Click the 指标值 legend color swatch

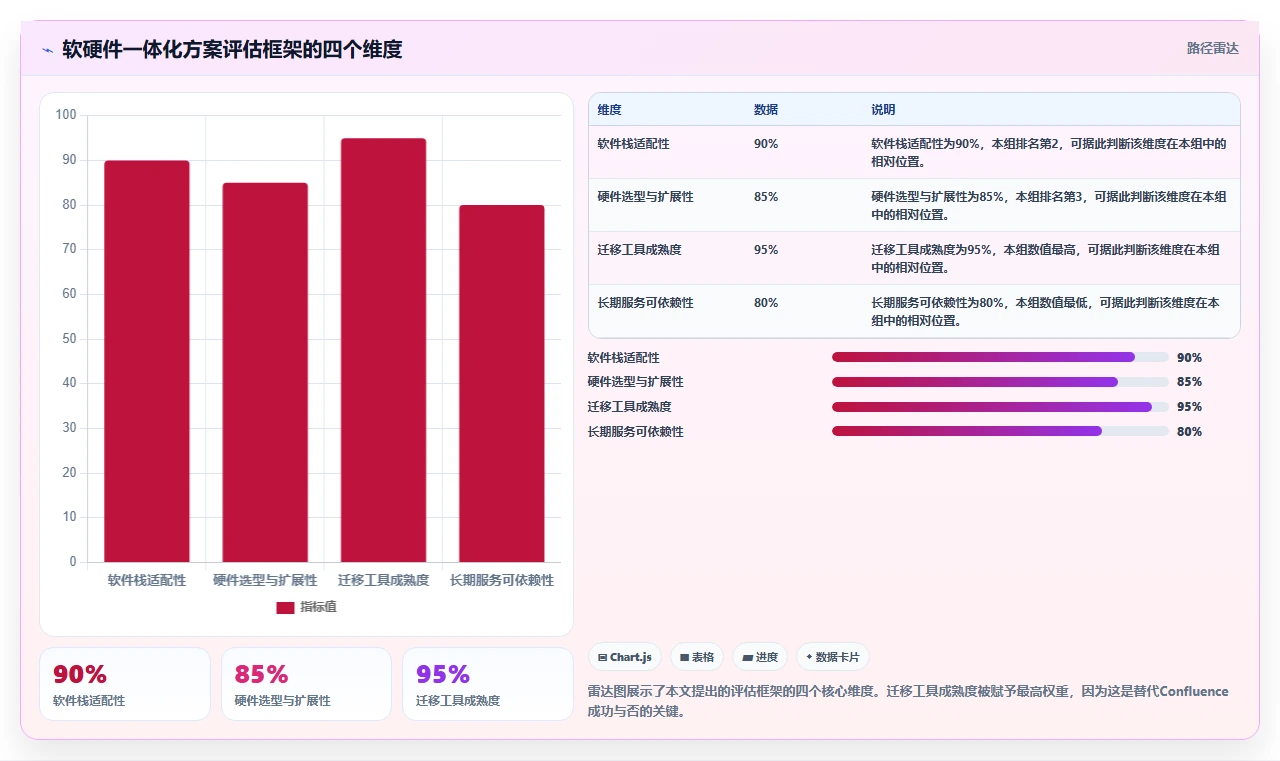pyautogui.click(x=285, y=607)
